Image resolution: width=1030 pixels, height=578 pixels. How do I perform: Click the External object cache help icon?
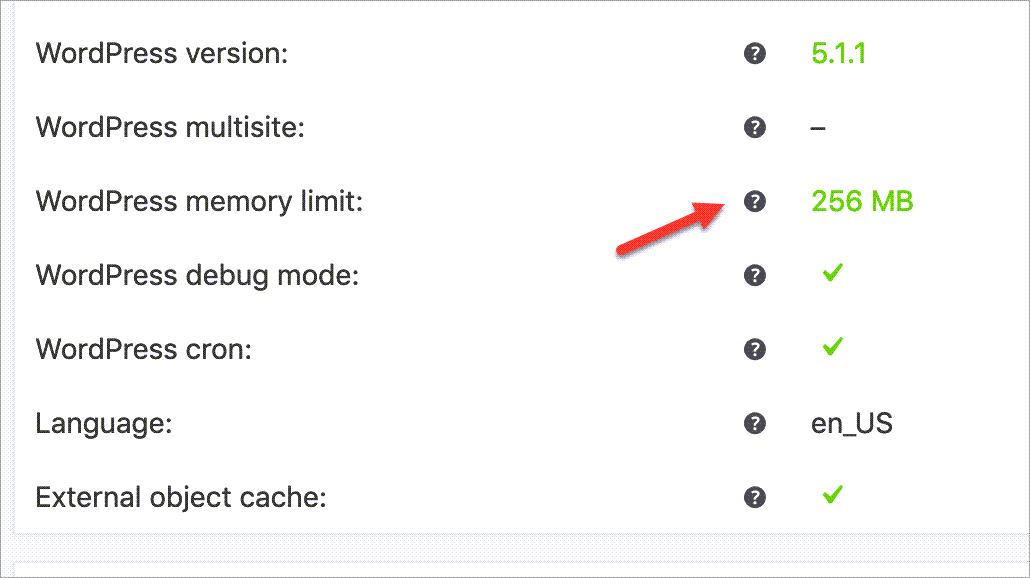coord(755,497)
